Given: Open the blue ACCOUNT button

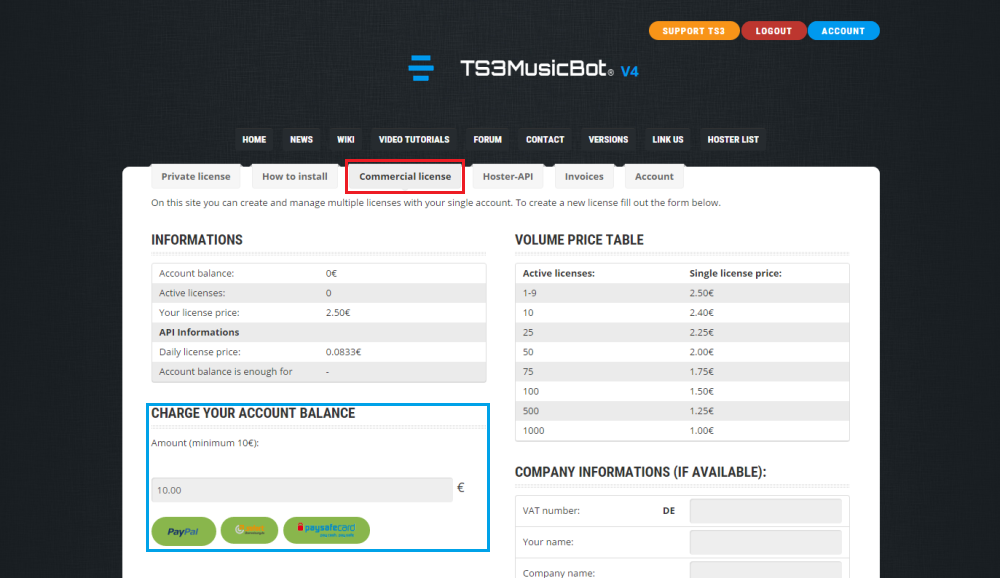Looking at the screenshot, I should pos(843,31).
